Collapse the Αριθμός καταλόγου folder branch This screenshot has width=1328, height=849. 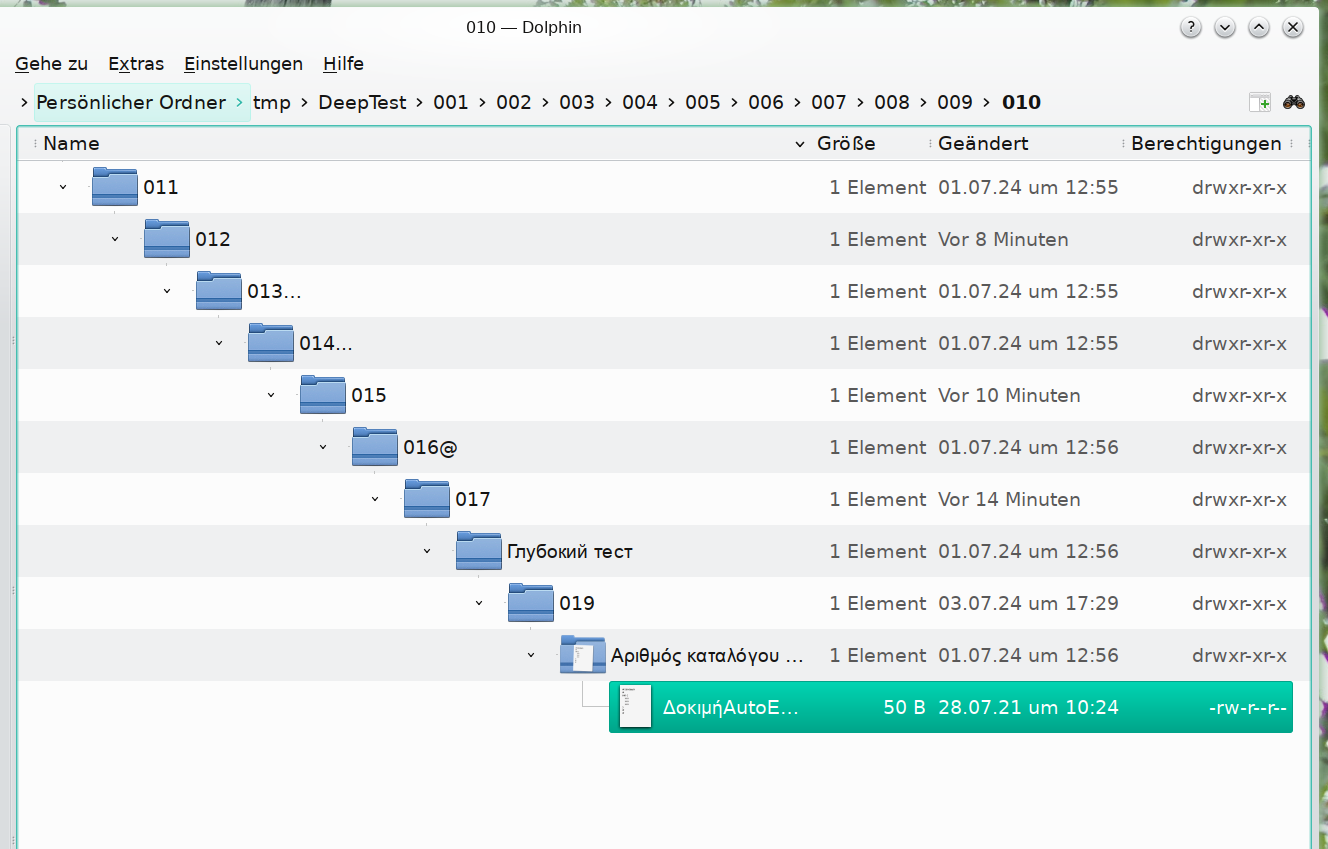(x=531, y=655)
